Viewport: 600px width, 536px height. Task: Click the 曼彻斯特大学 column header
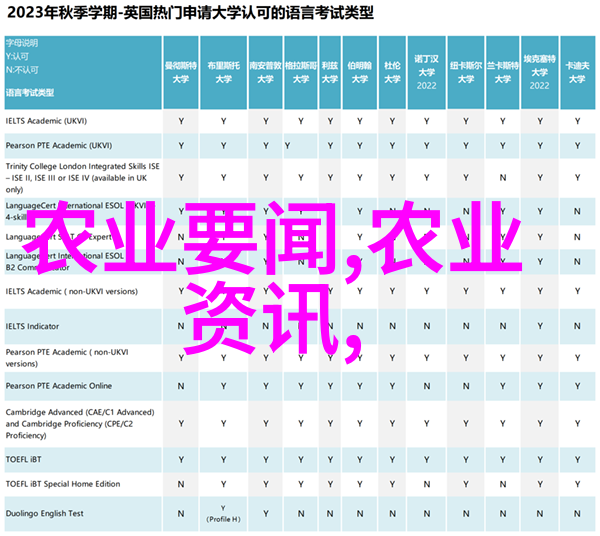pos(181,72)
